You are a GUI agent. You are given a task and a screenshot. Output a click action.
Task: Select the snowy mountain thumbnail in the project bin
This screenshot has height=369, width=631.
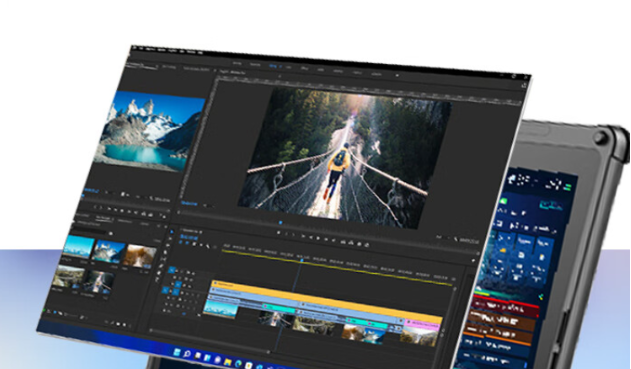tap(109, 251)
